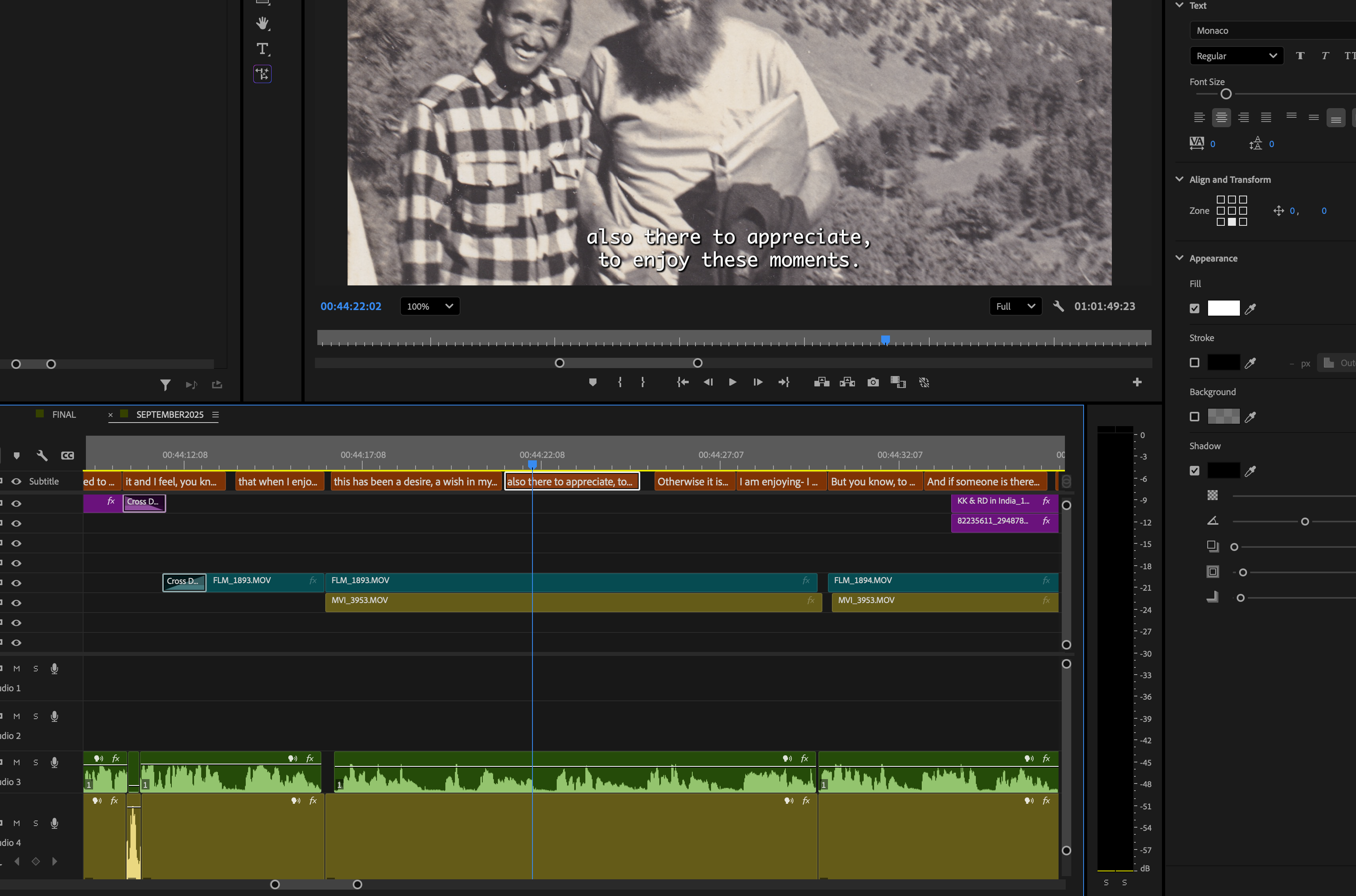
Task: Select the Type tool
Action: [262, 48]
